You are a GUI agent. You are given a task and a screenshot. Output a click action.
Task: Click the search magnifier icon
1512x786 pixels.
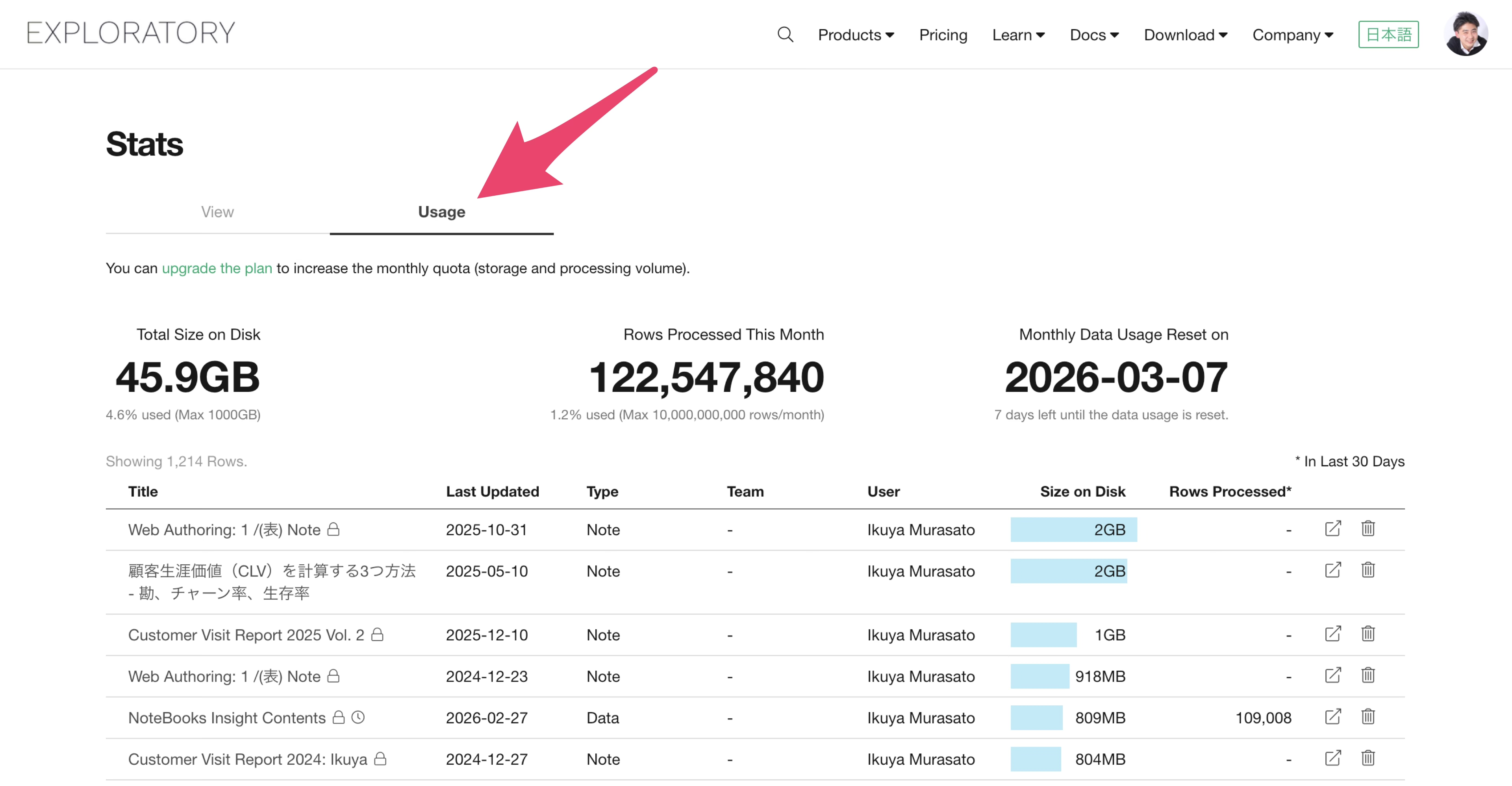point(785,35)
